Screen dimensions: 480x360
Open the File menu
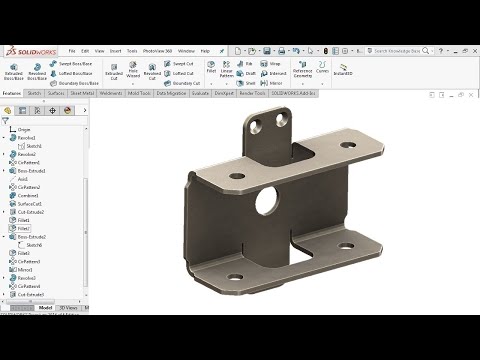coord(72,51)
